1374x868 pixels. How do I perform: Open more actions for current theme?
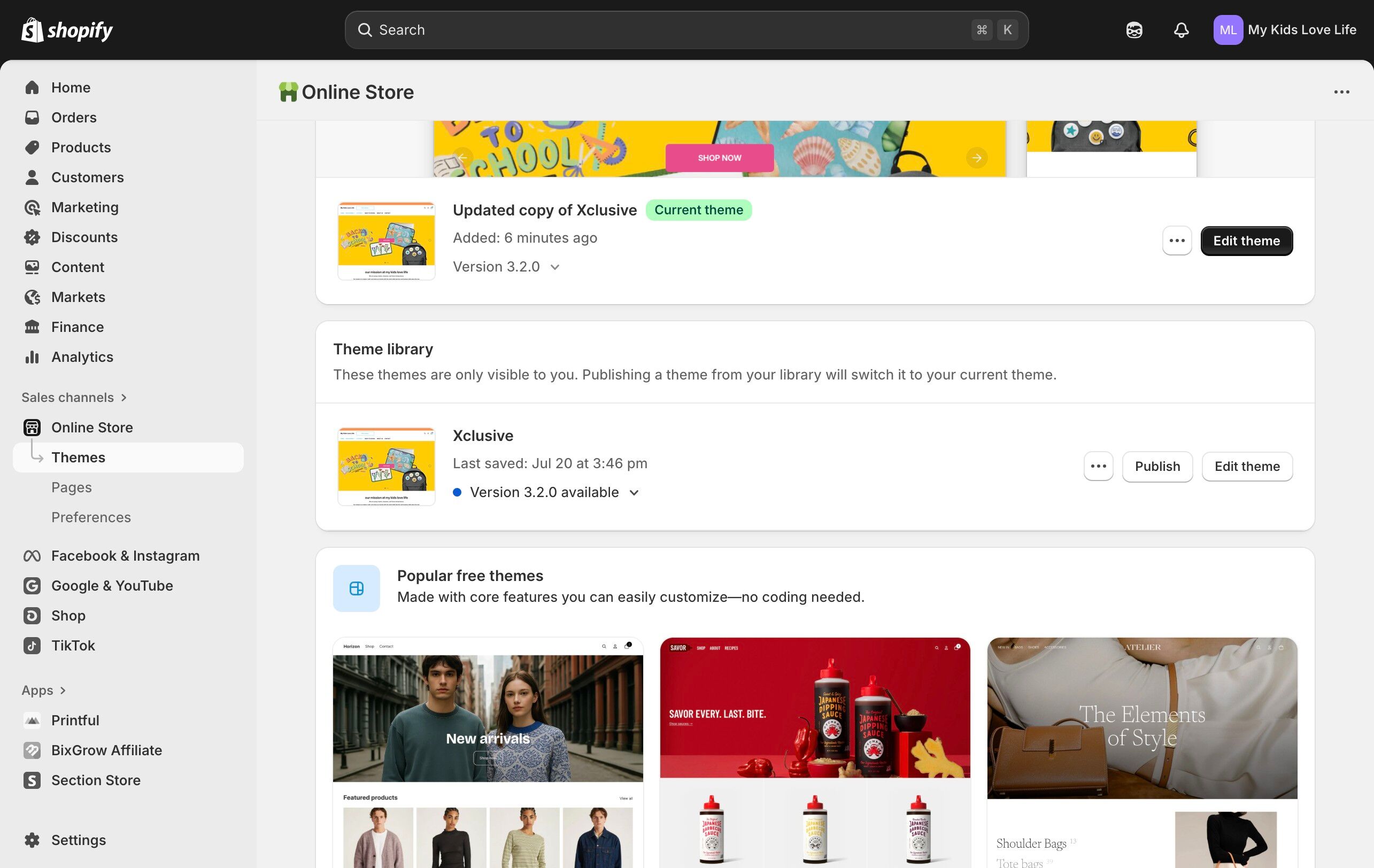(1177, 241)
